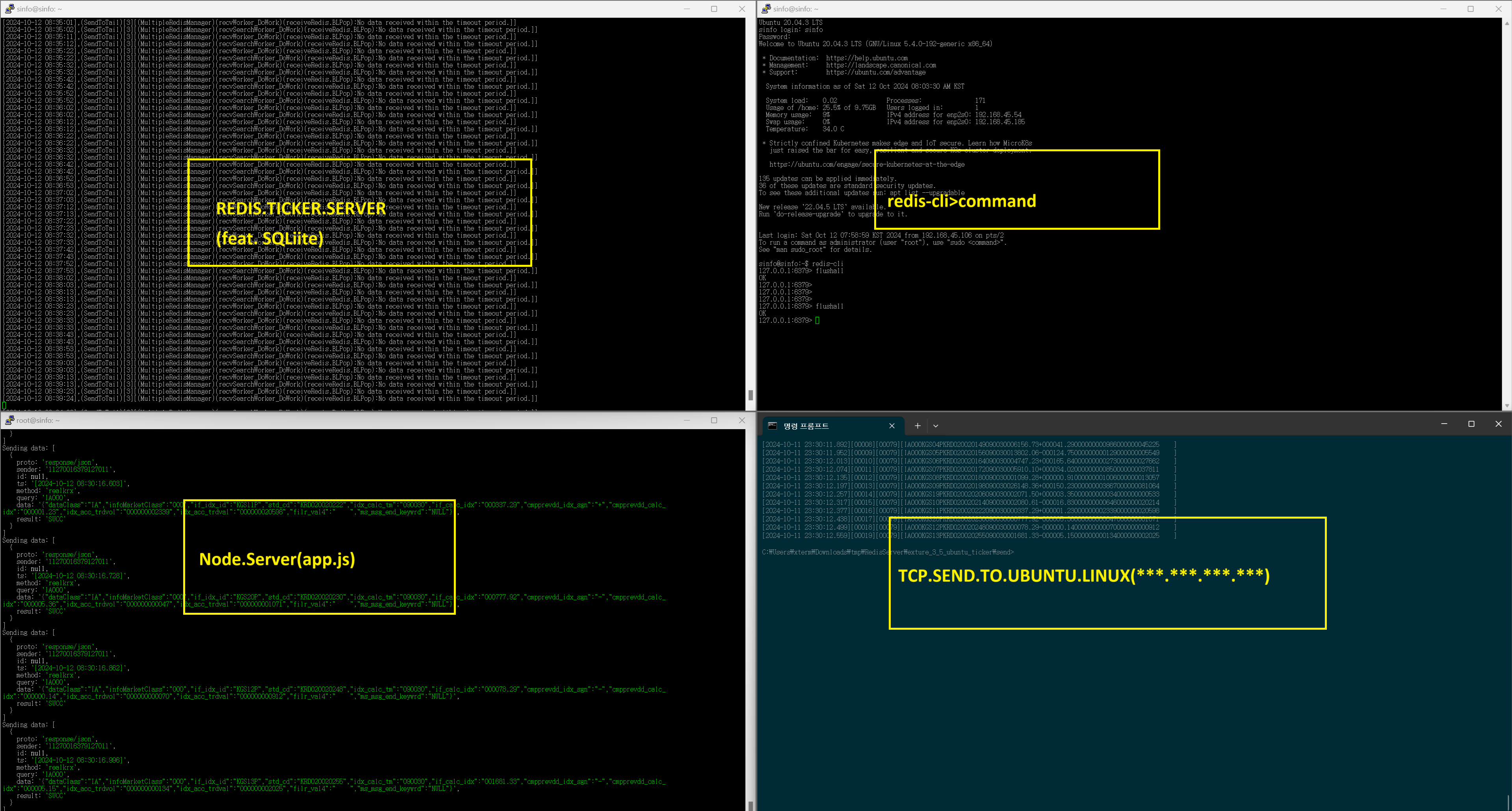
Task: Click PuTTY icon in root@sinfo title bar
Action: click(9, 420)
